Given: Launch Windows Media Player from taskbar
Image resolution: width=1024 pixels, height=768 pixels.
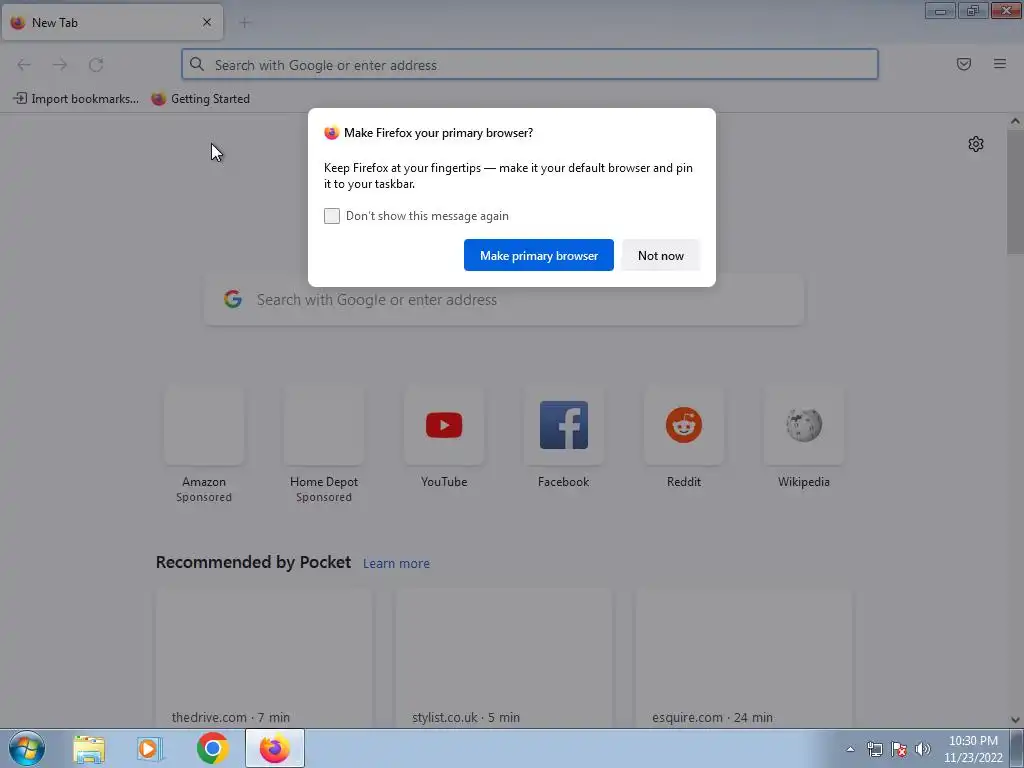Looking at the screenshot, I should [150, 748].
